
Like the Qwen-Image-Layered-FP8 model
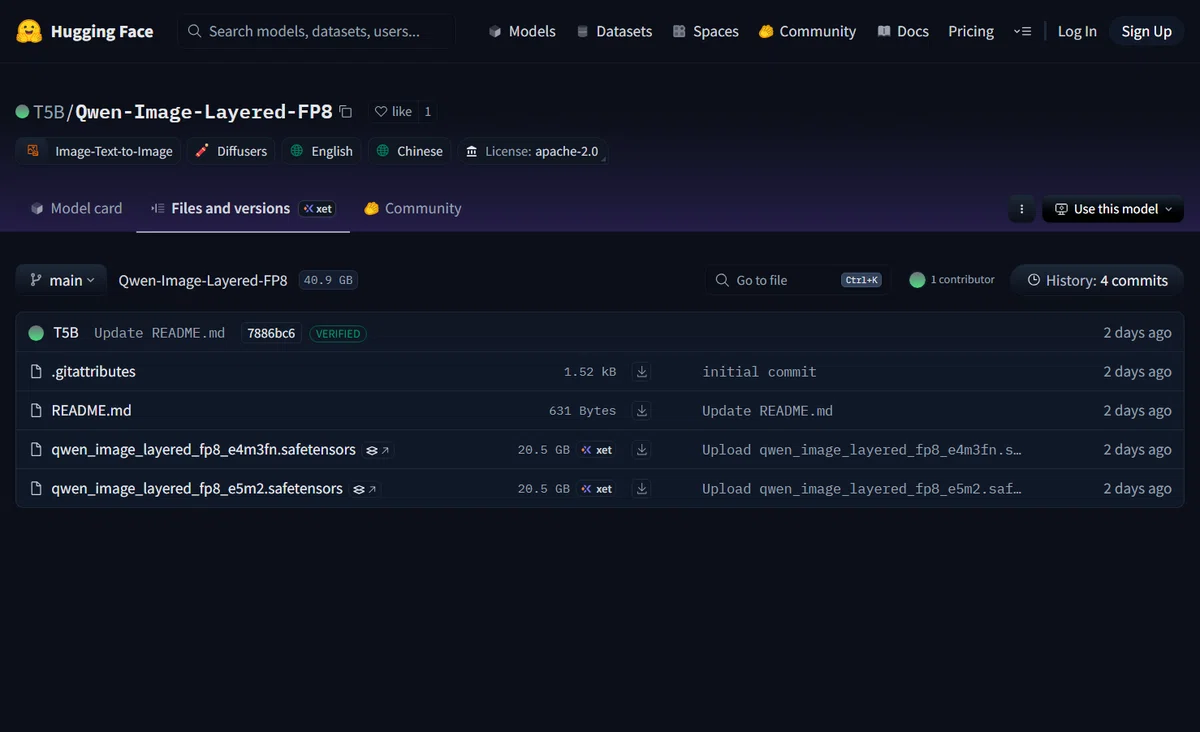pos(393,111)
